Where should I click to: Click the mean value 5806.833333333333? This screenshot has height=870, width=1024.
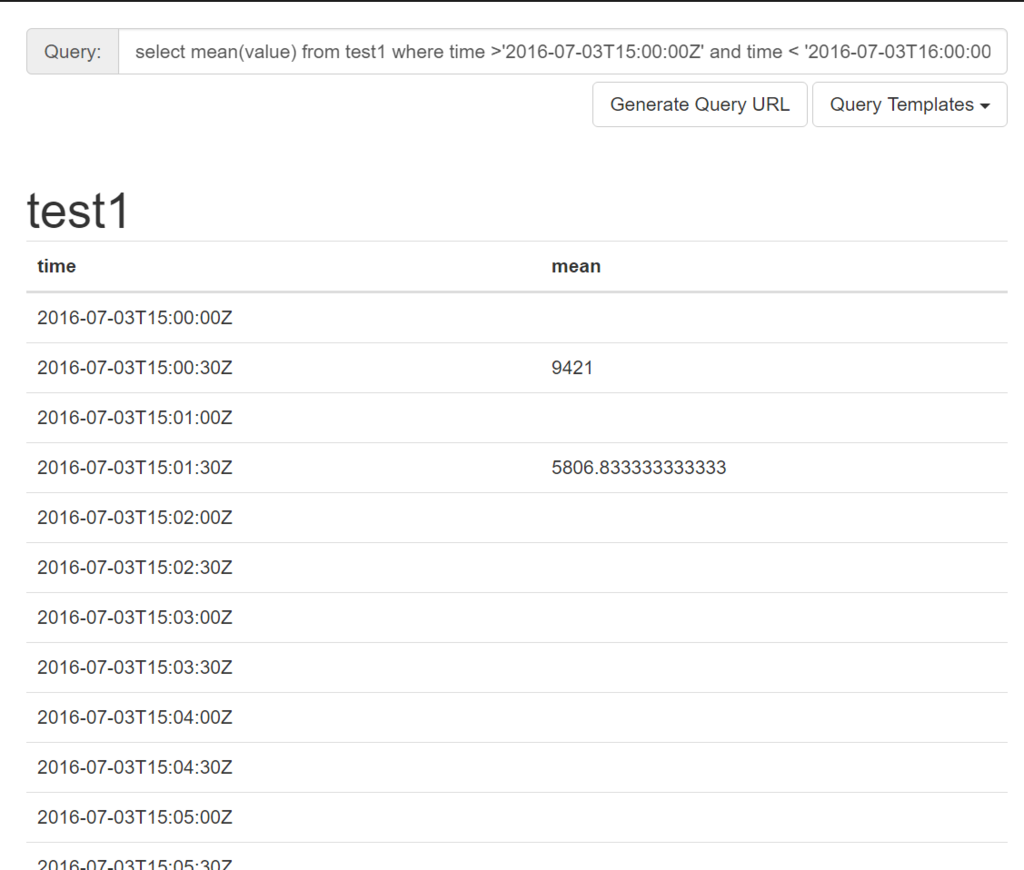[639, 468]
